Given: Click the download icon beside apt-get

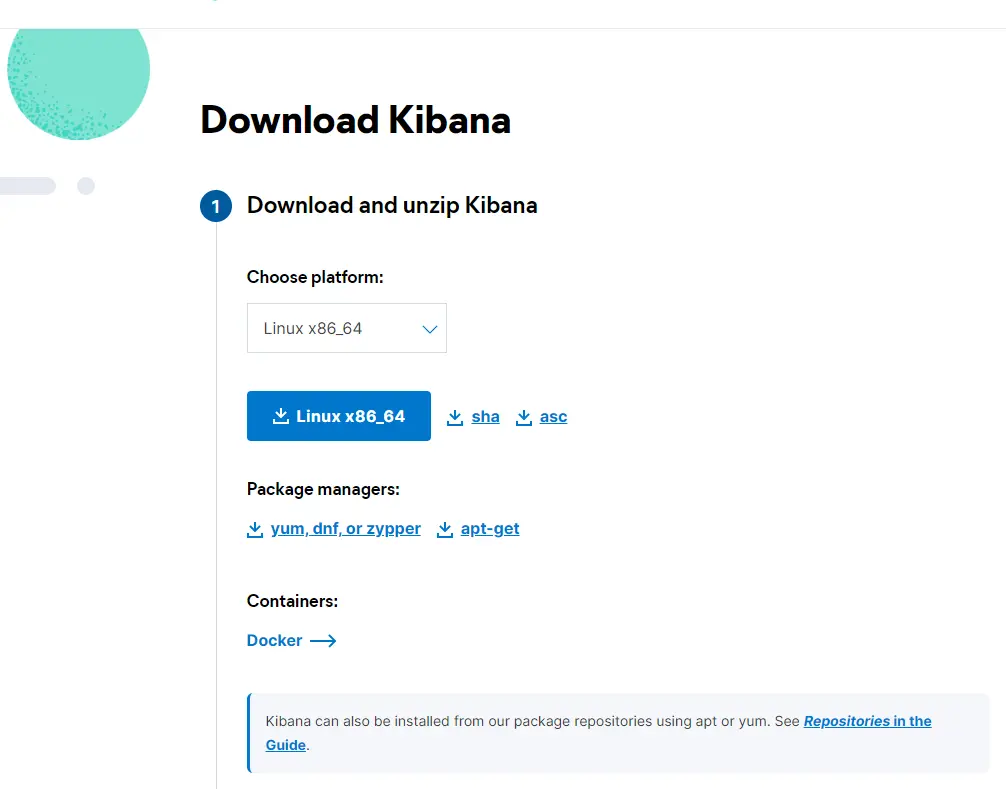Looking at the screenshot, I should pos(445,529).
